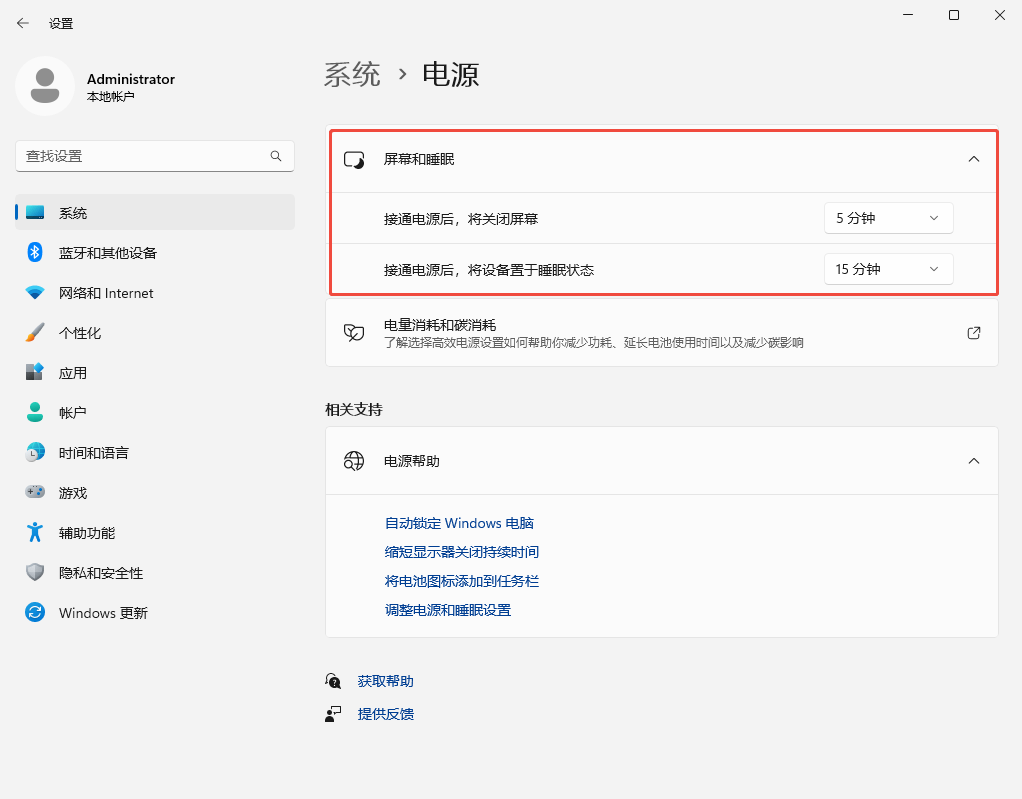Click the 电量消耗和碳消耗 card title
Screen dimensions: 1022x799
coord(440,325)
